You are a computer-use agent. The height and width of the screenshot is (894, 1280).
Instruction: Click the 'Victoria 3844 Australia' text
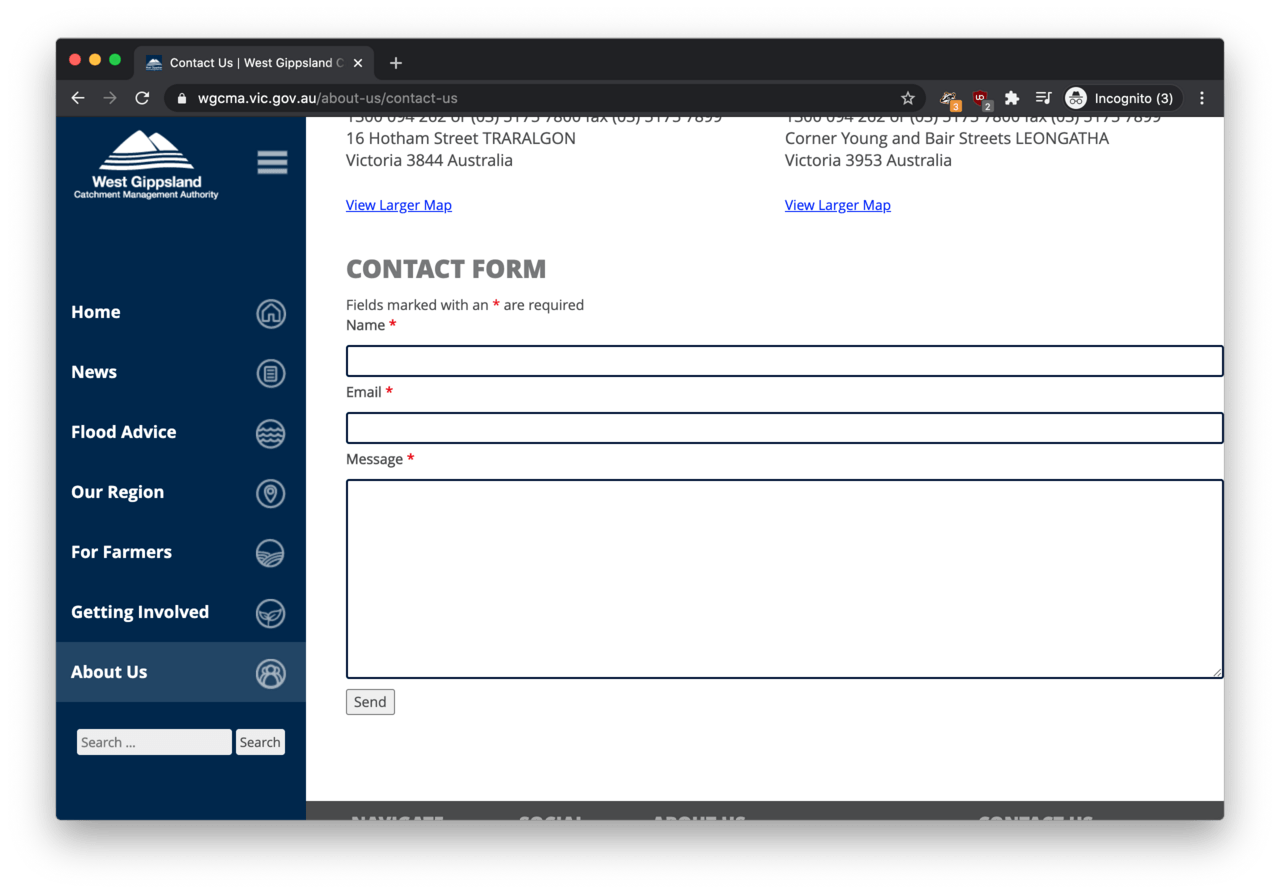click(x=429, y=160)
